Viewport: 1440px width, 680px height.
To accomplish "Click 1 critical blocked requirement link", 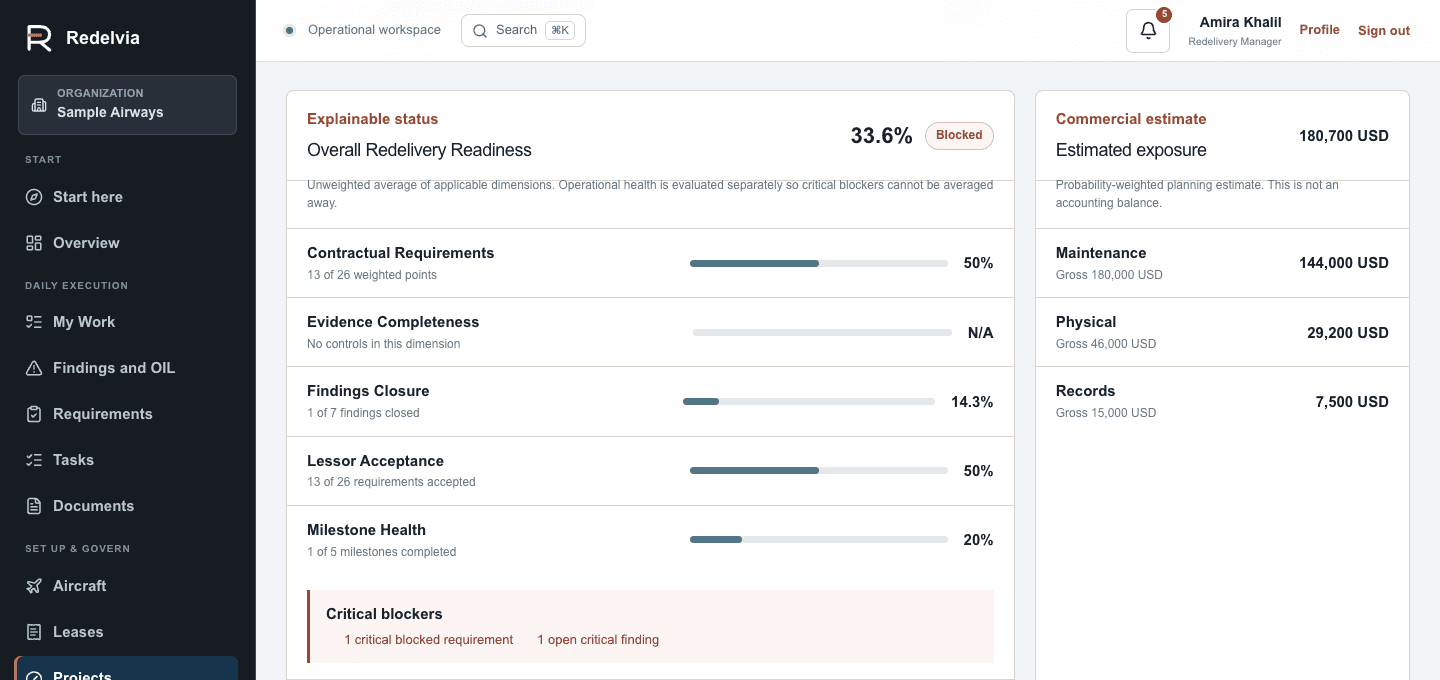I will pos(429,640).
